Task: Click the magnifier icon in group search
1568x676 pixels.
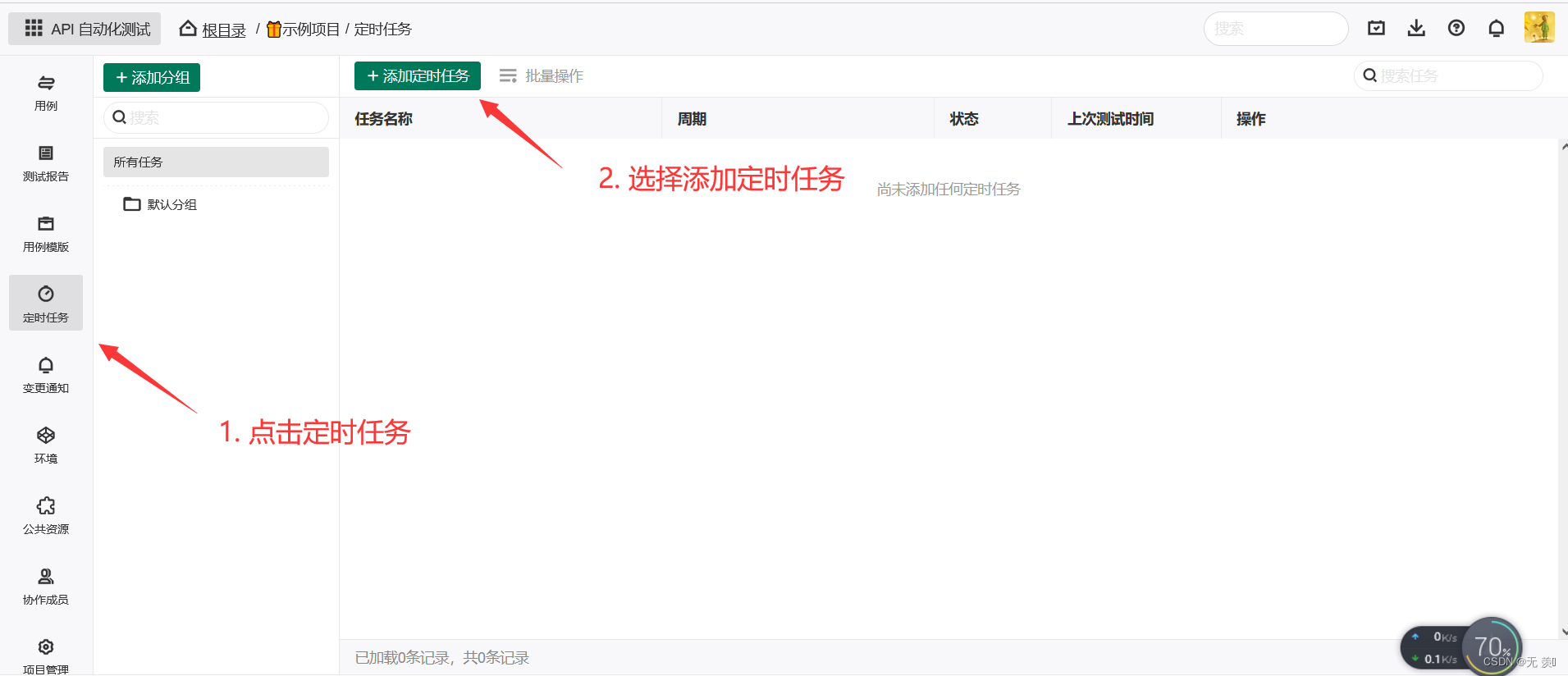Action: pos(119,117)
